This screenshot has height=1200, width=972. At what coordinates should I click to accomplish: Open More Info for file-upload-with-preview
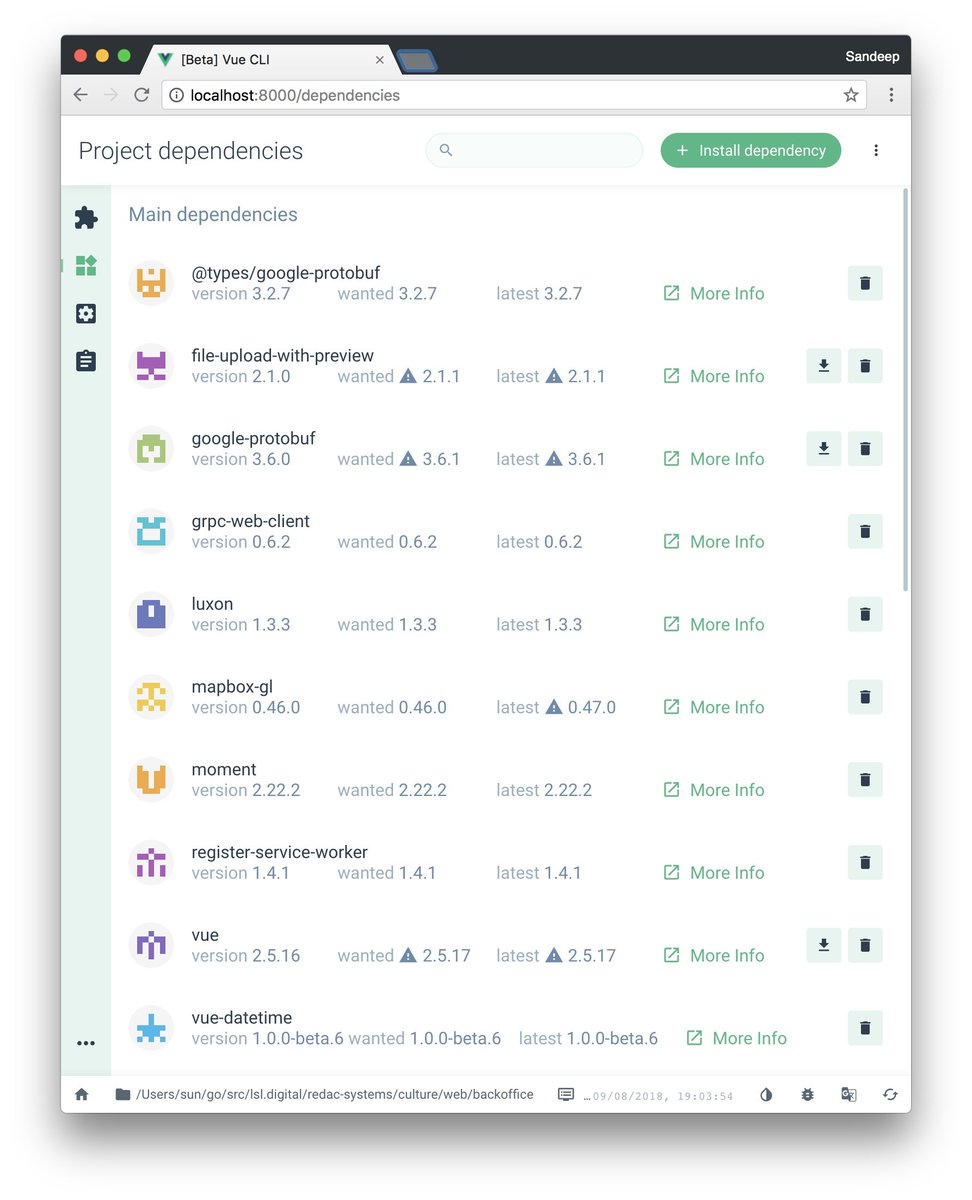pyautogui.click(x=714, y=376)
